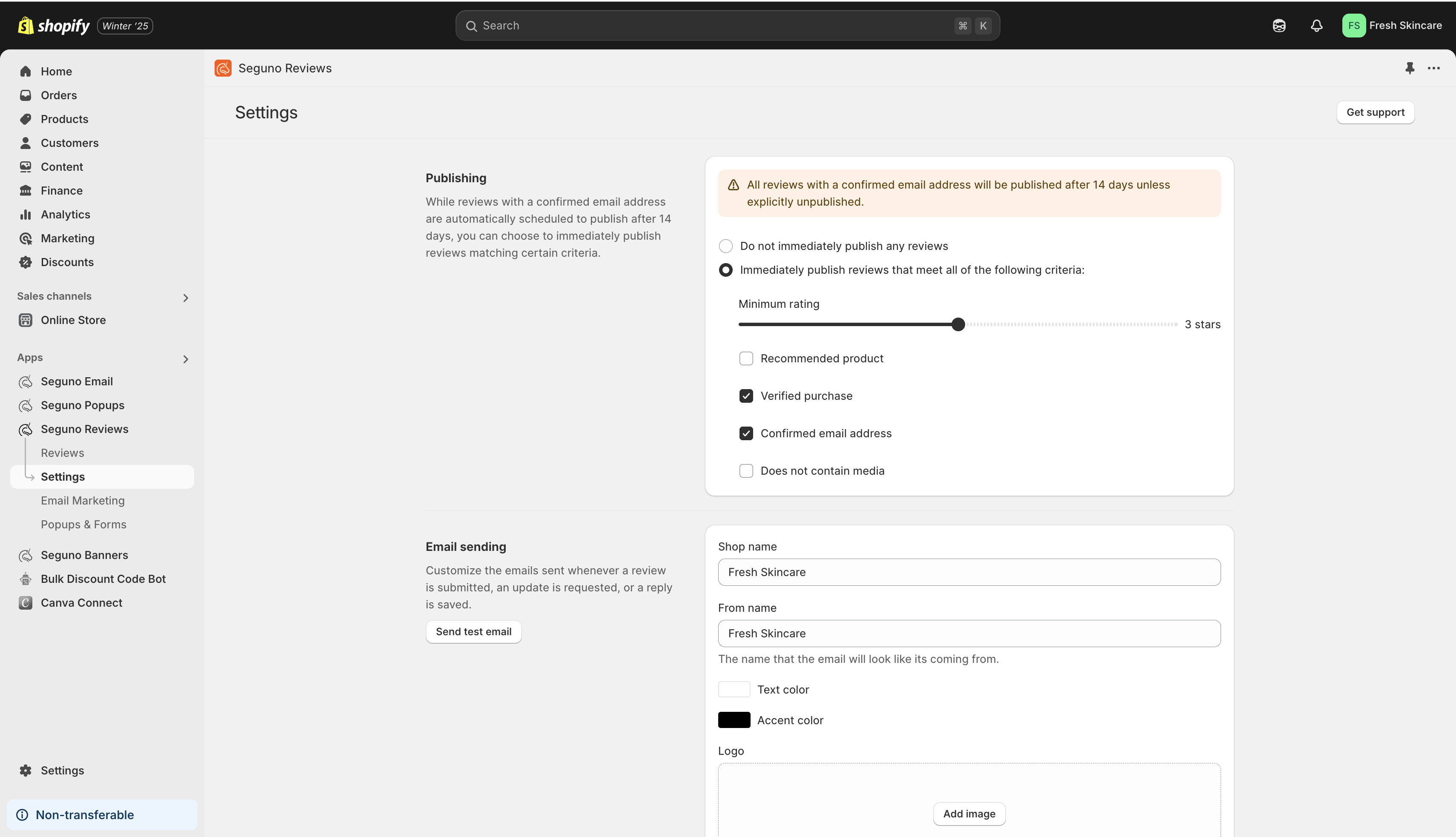Click the Bulk Discount Code Bot icon

(25, 579)
